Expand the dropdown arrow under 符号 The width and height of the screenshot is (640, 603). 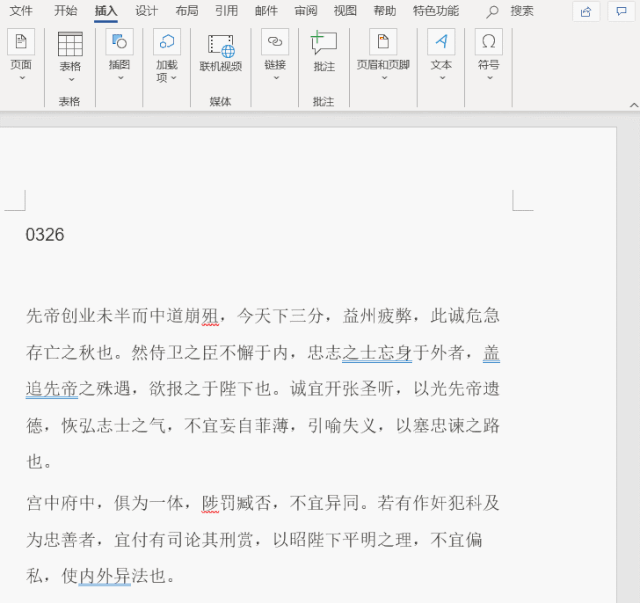488,78
